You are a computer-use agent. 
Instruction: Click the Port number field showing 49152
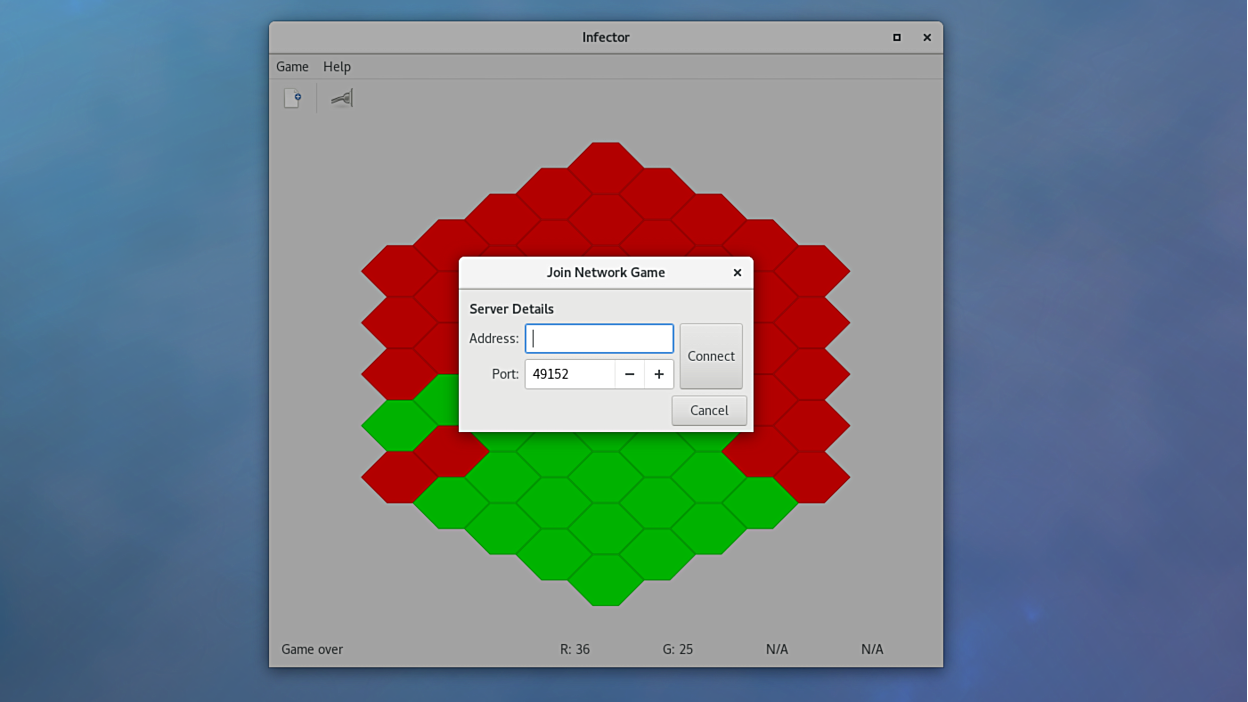pos(570,374)
